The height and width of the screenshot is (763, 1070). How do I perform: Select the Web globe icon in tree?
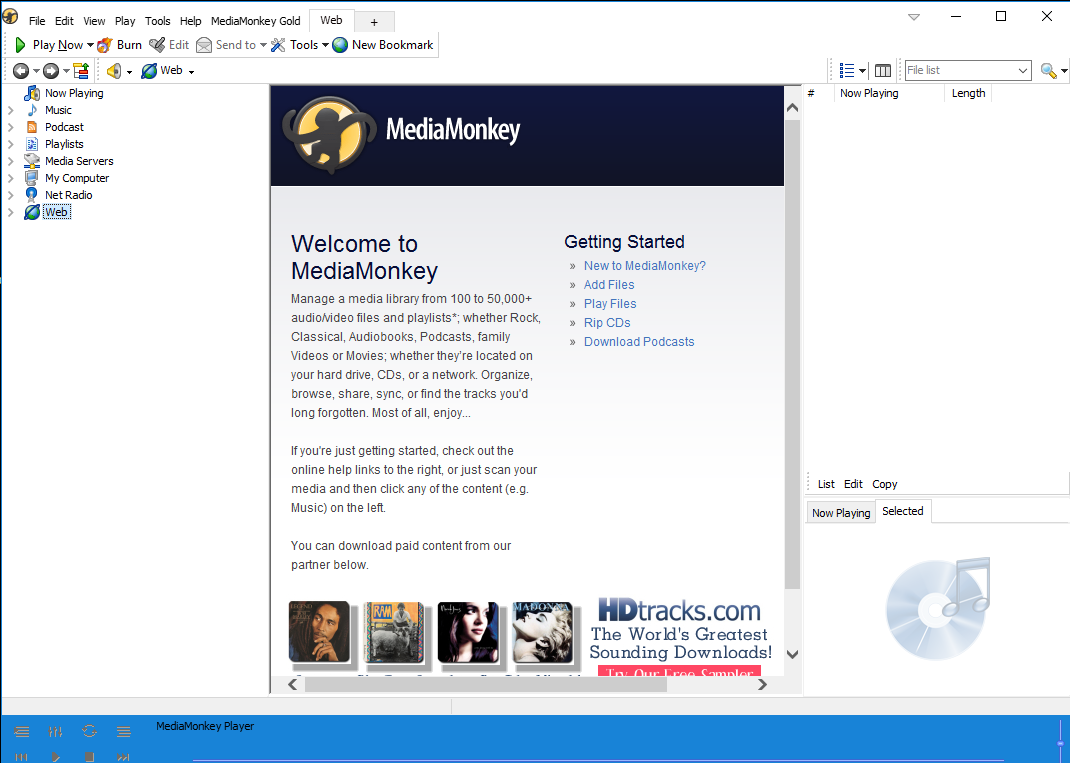click(32, 212)
